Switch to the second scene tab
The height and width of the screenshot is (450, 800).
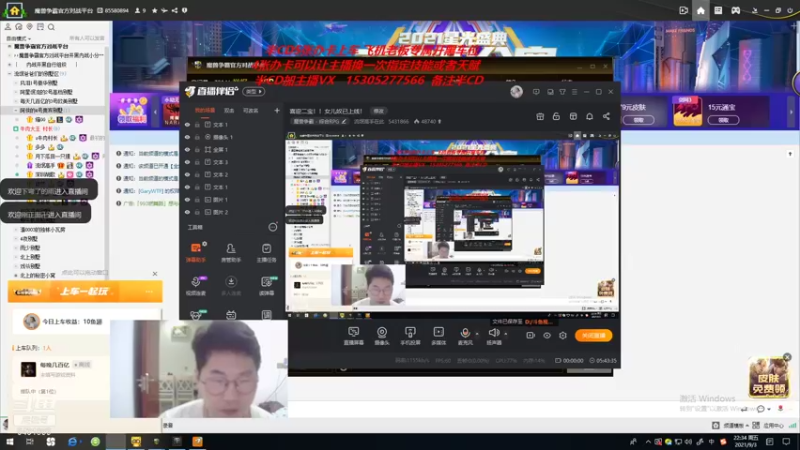[x=229, y=110]
